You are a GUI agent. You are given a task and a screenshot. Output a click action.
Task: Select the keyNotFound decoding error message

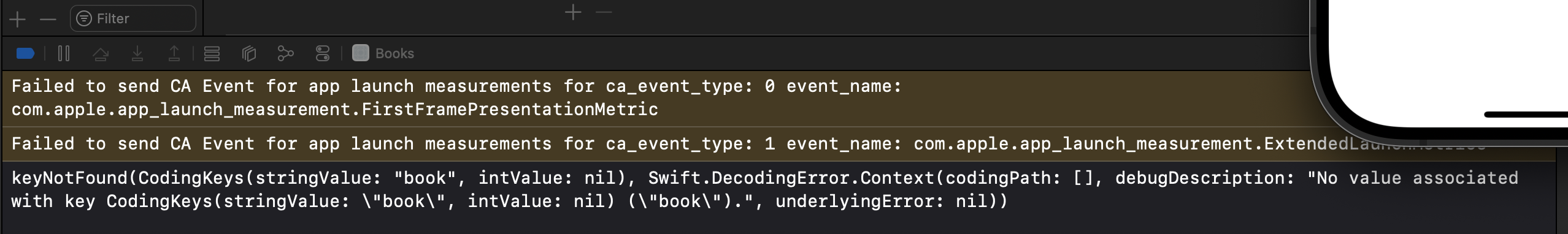[779, 190]
